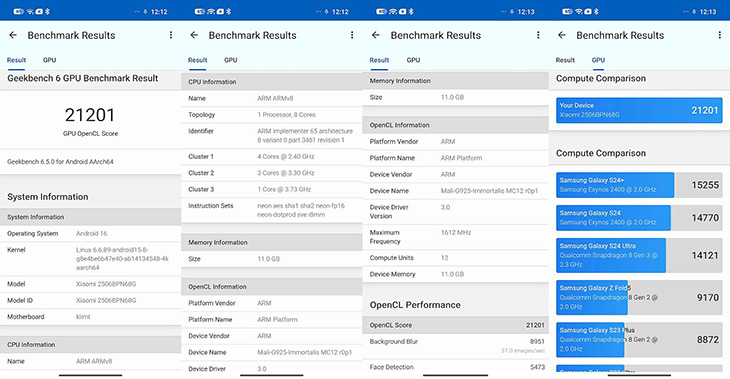Viewport: 730px width, 379px height.
Task: Select the Instruction Sets neon aes sha1 value
Action: pyautogui.click(x=301, y=210)
